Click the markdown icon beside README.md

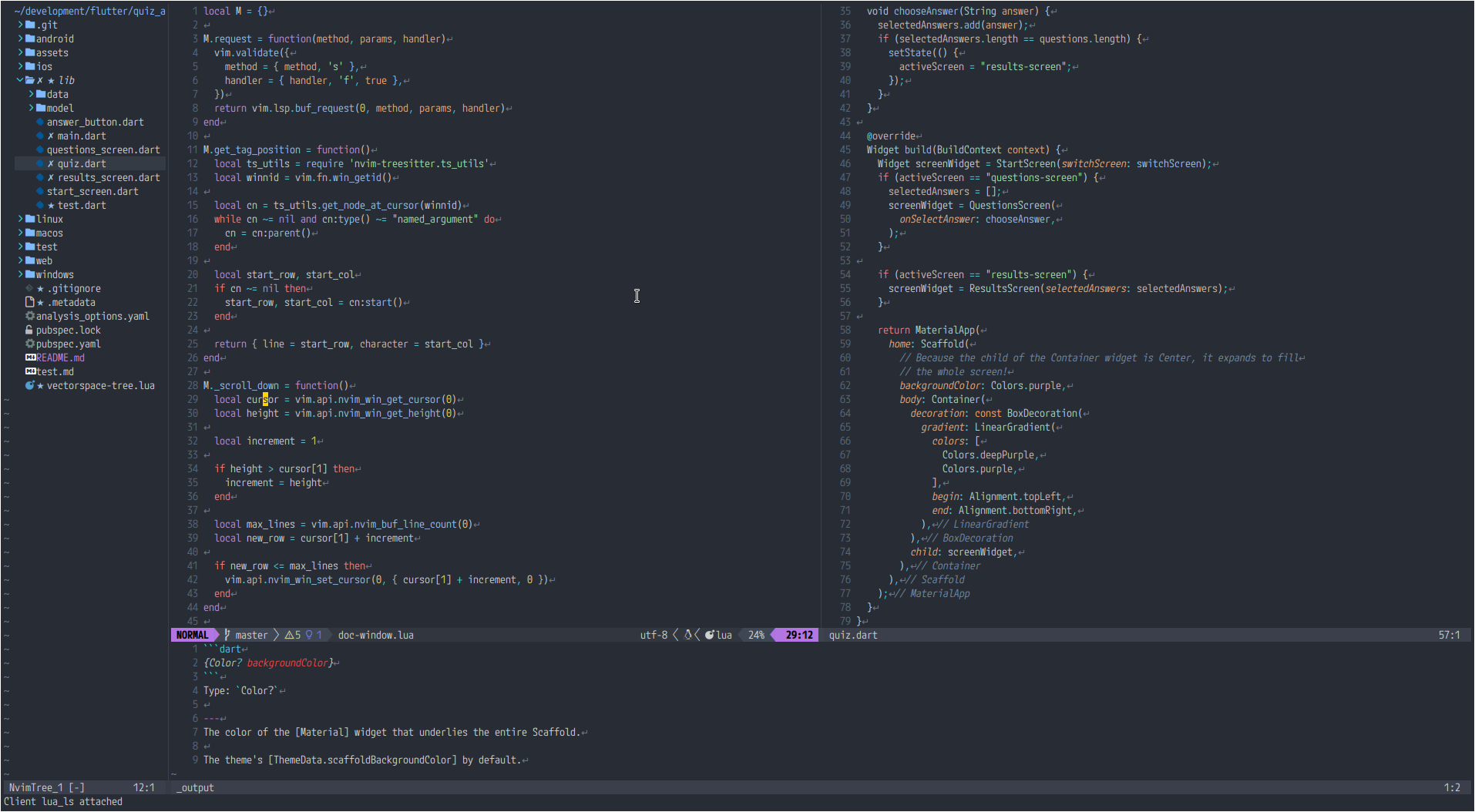[x=31, y=357]
